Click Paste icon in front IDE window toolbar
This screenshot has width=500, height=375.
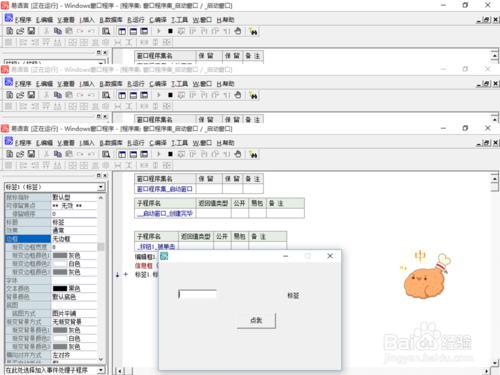[x=69, y=154]
